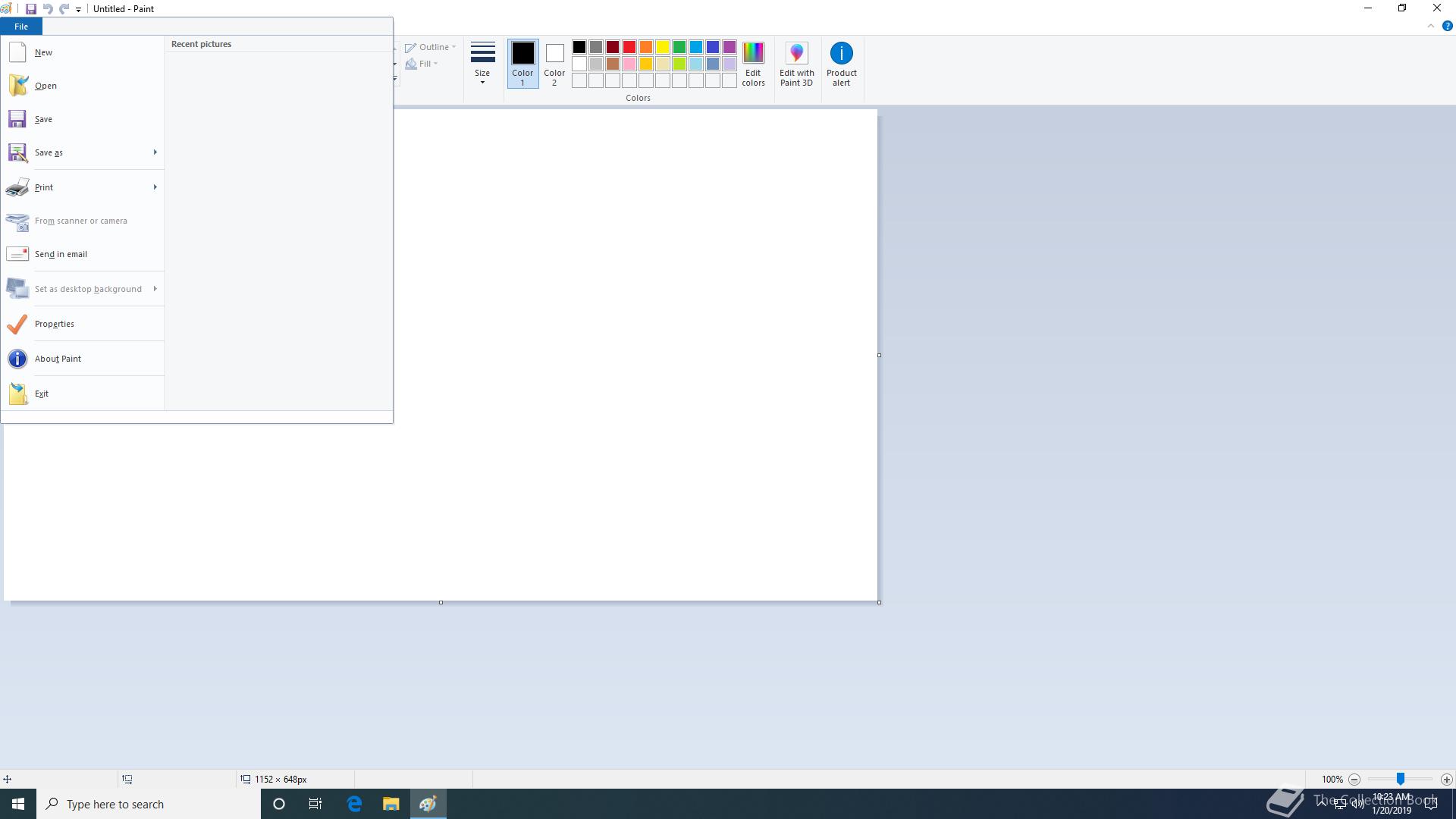Select Color 1 foreground box
Screen dimensions: 1456x819
(x=522, y=64)
